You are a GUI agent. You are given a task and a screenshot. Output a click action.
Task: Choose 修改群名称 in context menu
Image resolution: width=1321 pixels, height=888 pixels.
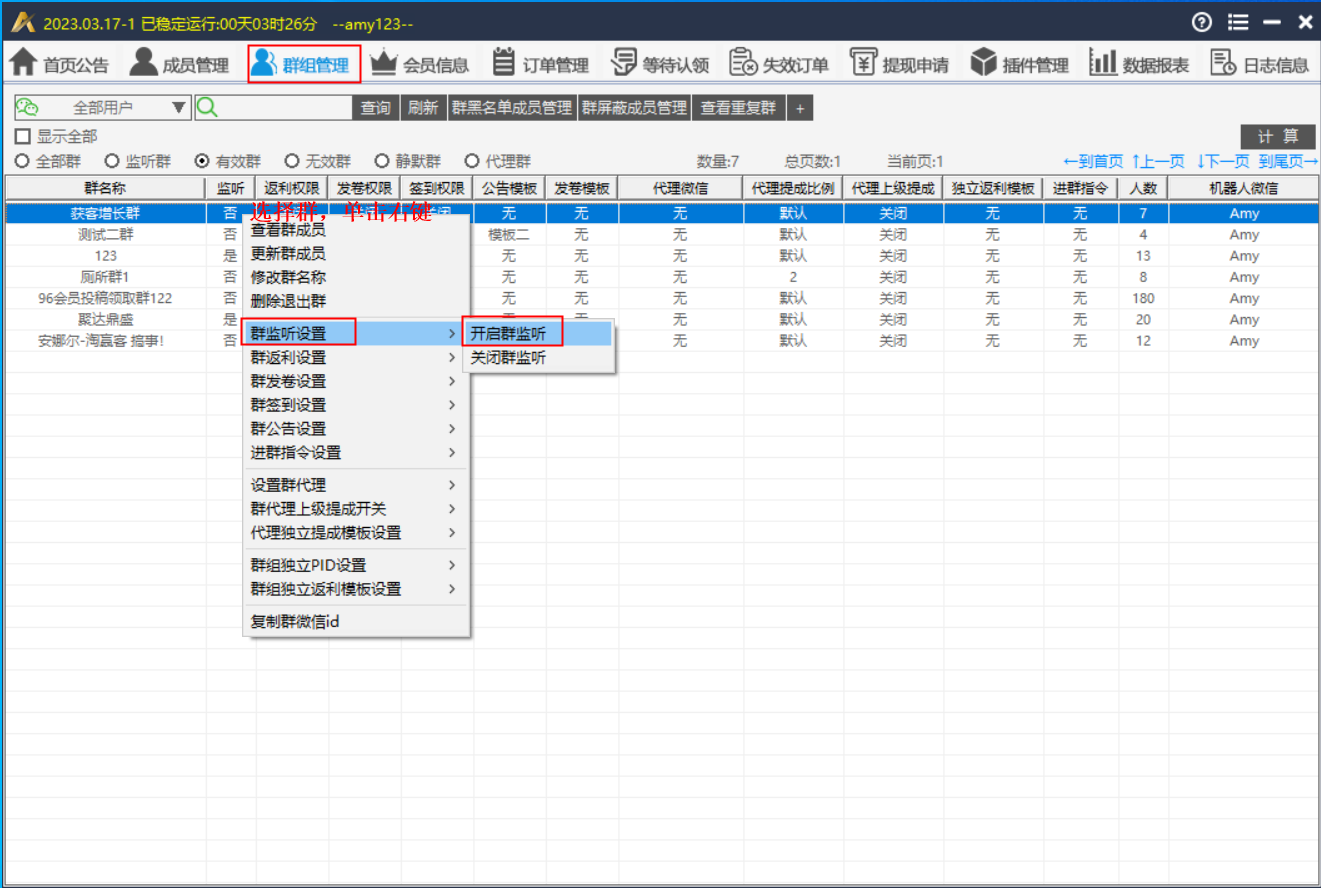[x=356, y=278]
